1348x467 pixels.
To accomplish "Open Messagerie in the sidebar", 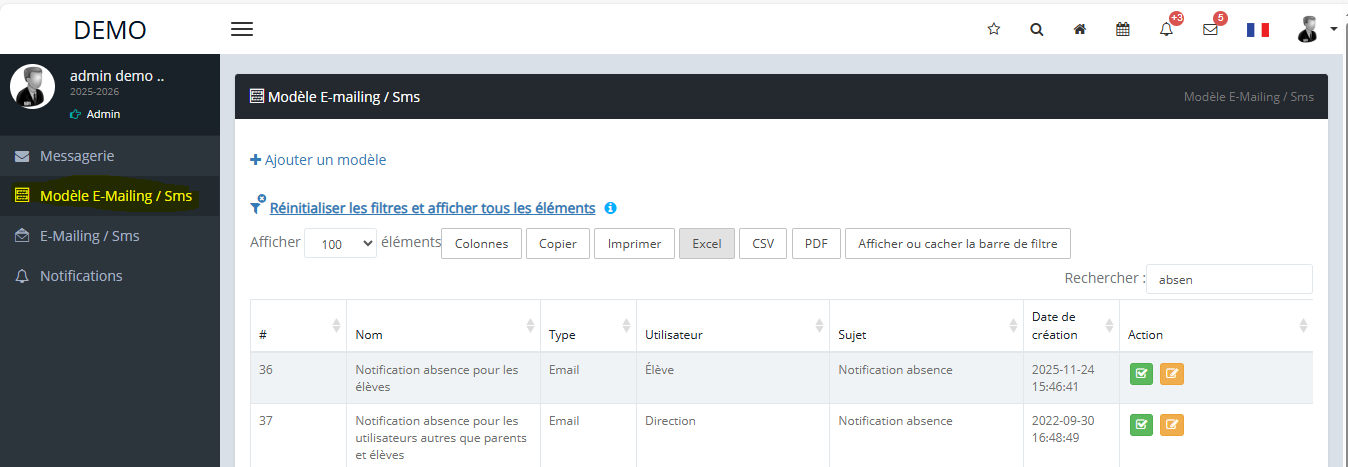I will point(77,156).
